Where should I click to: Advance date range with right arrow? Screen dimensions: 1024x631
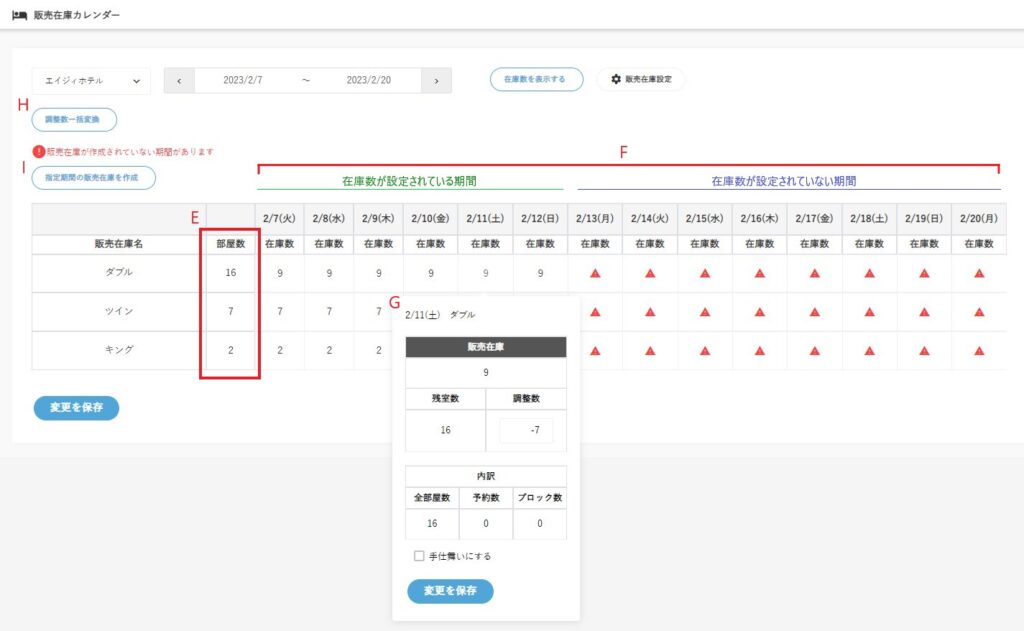pyautogui.click(x=436, y=81)
